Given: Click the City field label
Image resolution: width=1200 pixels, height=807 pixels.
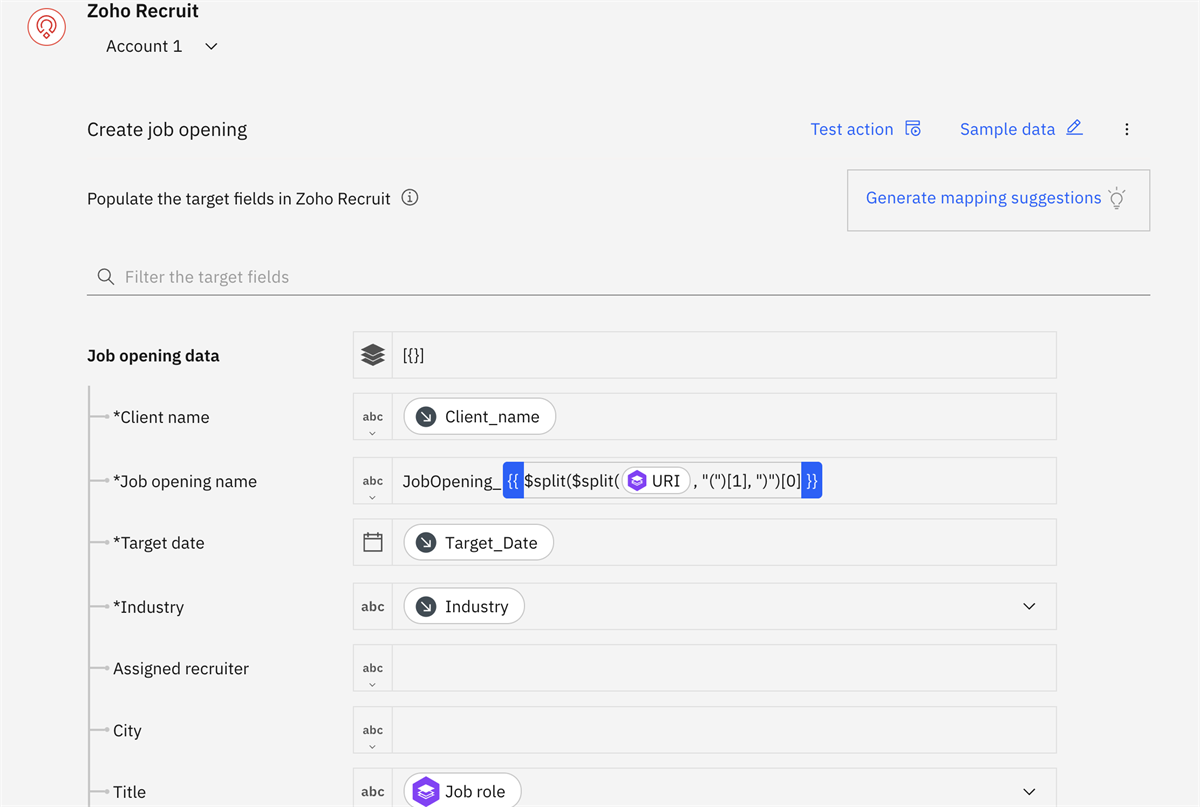Looking at the screenshot, I should coord(127,731).
